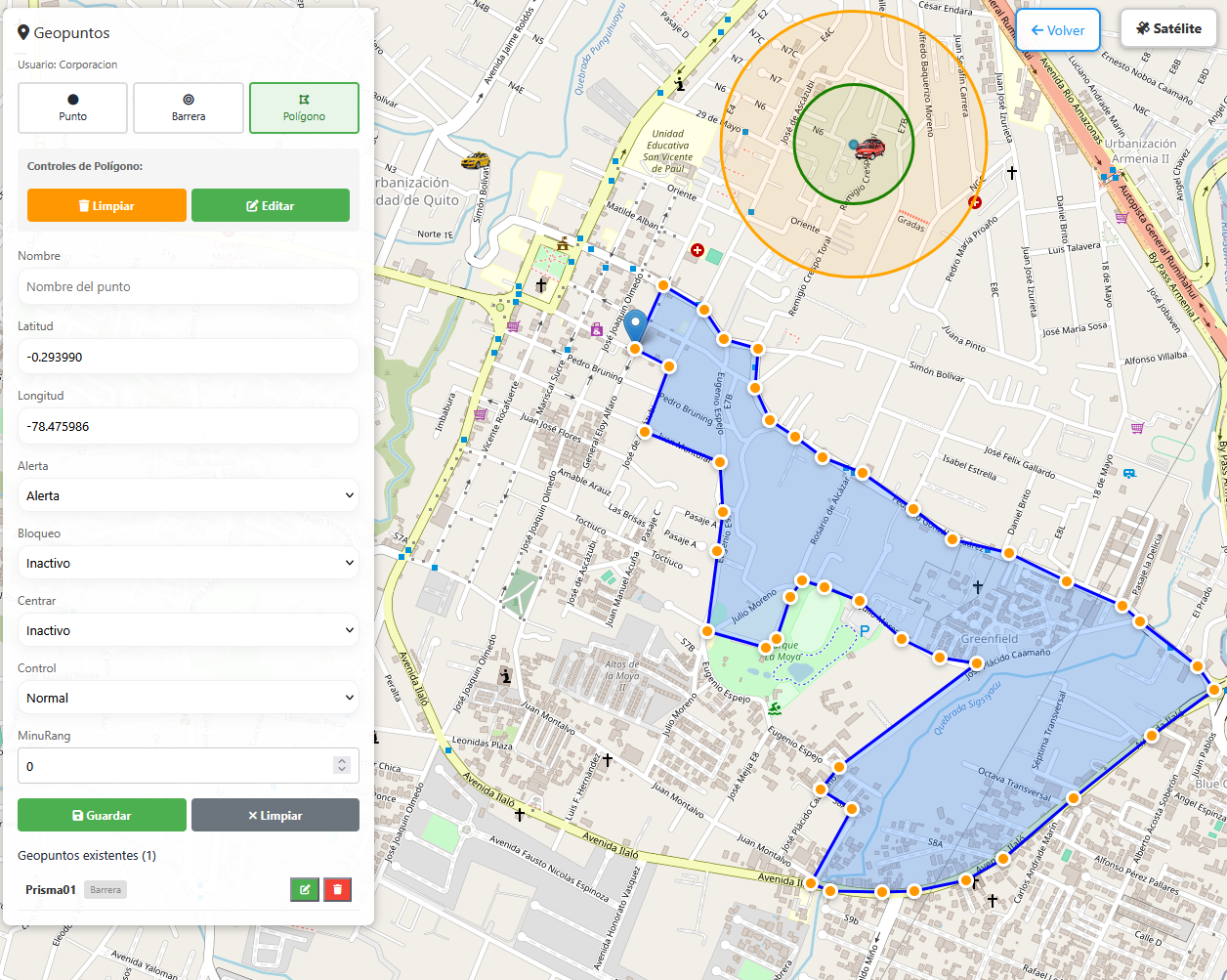Viewport: 1227px width, 980px height.
Task: Select the Punto geopoint type
Action: 73,107
